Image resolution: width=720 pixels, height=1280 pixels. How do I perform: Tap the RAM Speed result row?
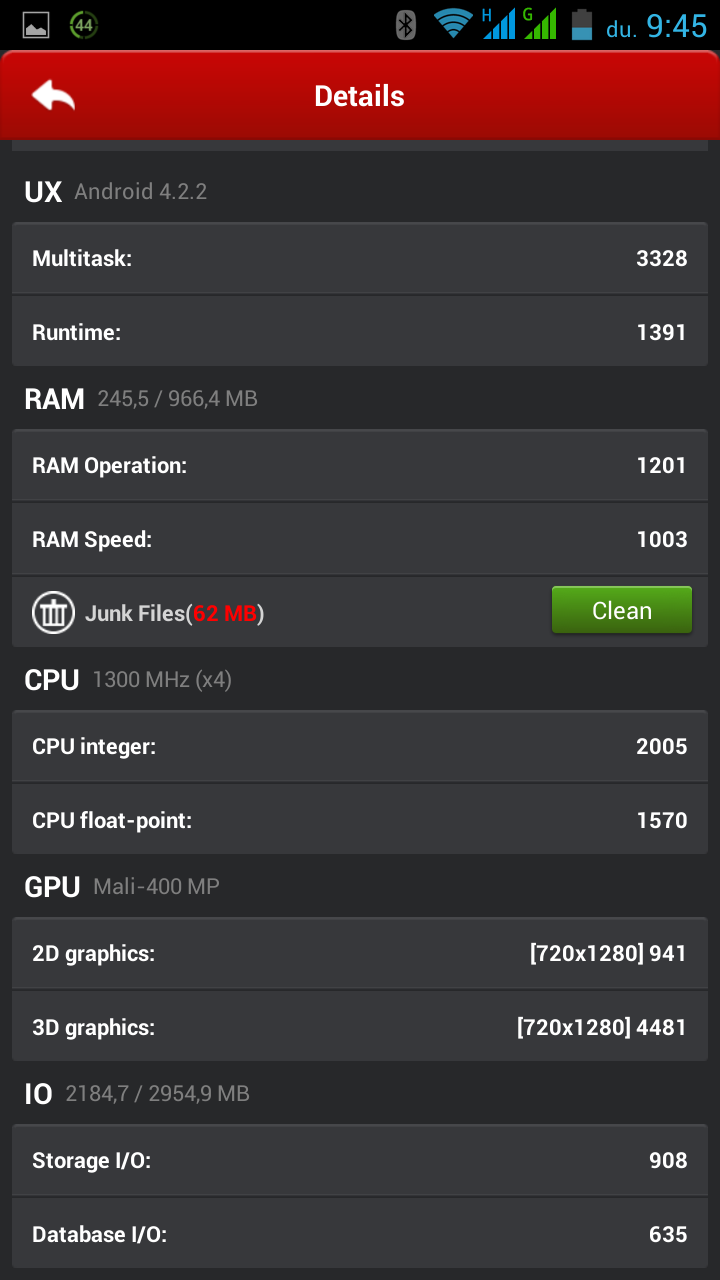click(360, 540)
